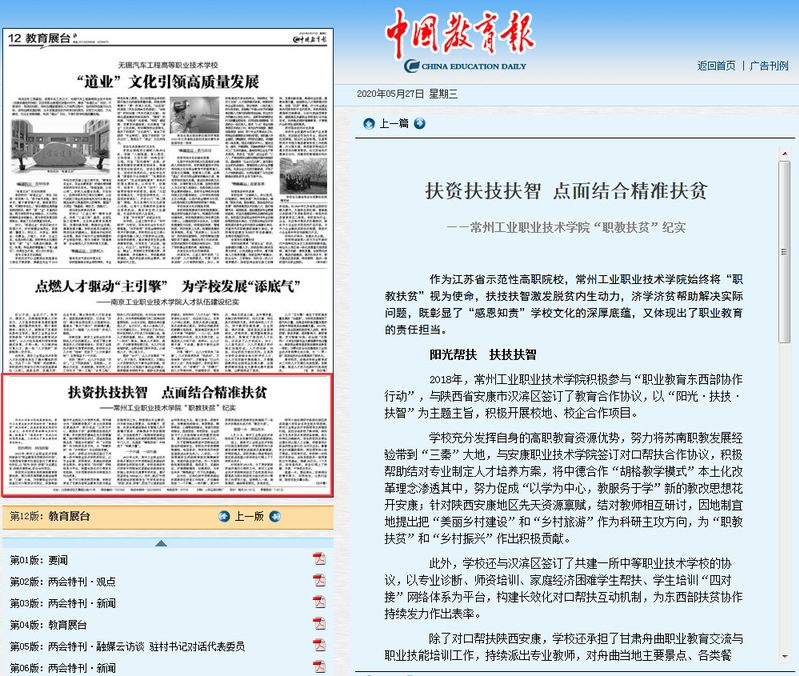Select 第01版：要闻 from edition list
The width and height of the screenshot is (799, 676).
click(39, 560)
